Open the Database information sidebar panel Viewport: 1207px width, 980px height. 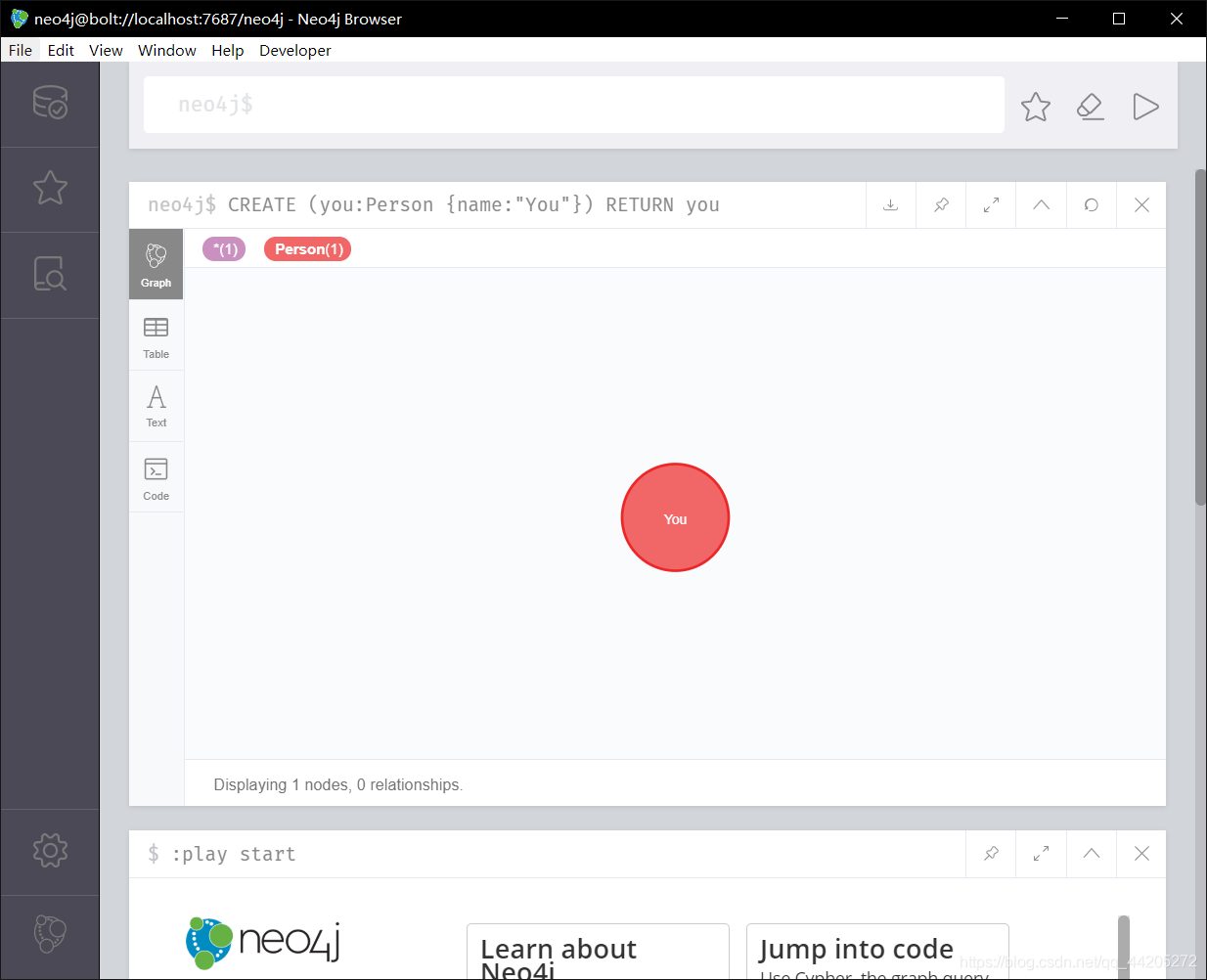(50, 103)
